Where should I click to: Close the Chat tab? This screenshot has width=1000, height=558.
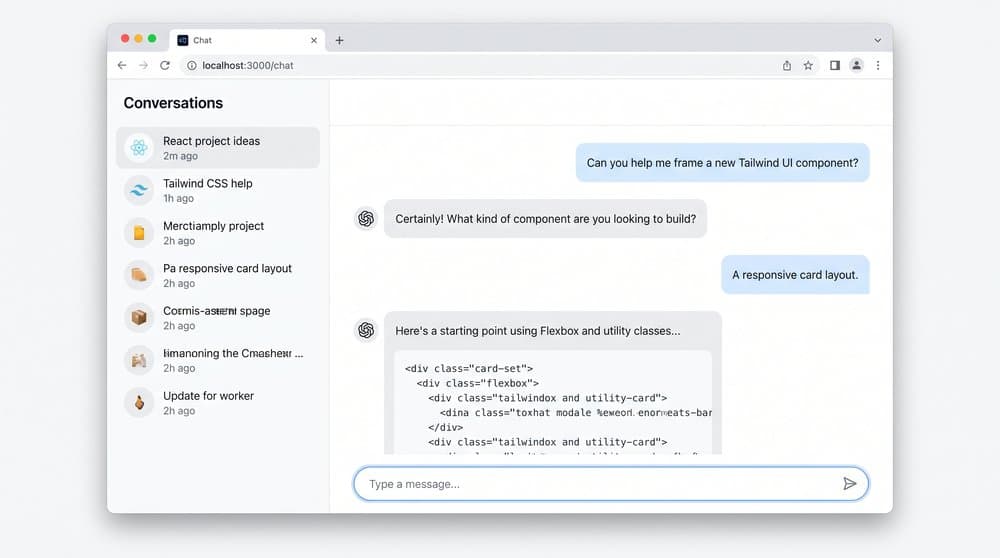[314, 40]
